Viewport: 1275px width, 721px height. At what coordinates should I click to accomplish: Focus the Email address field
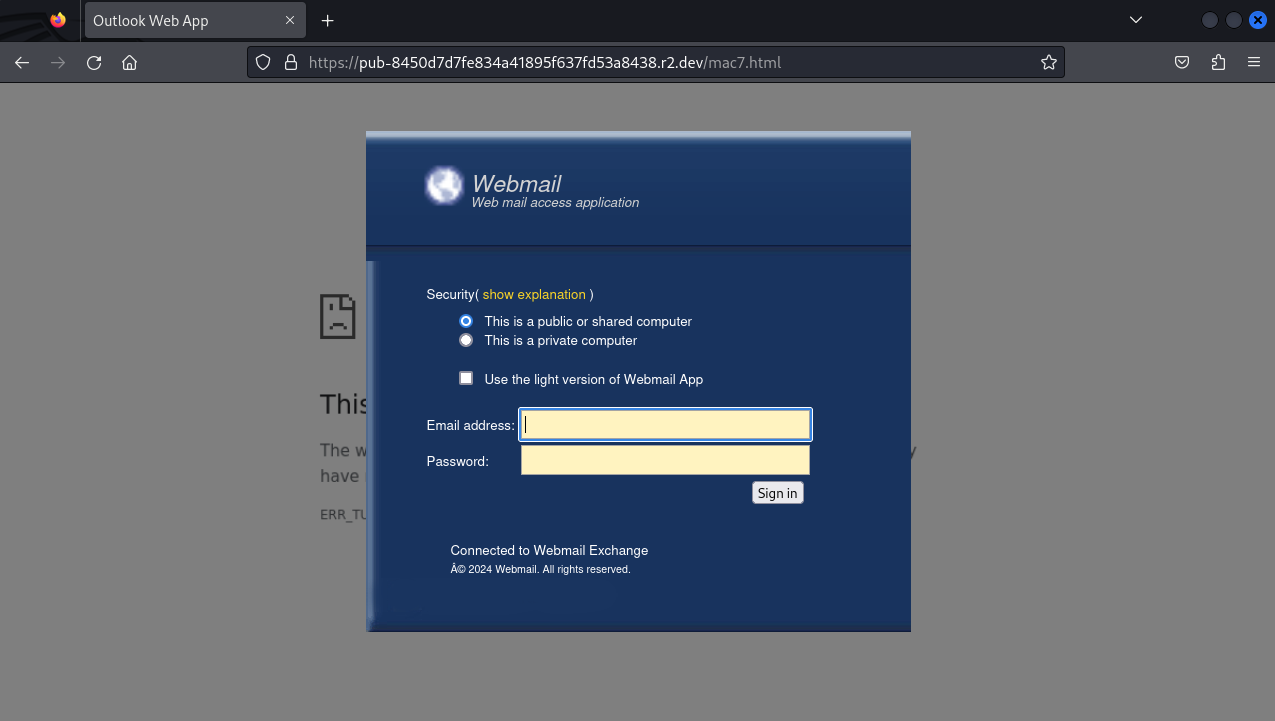(665, 425)
